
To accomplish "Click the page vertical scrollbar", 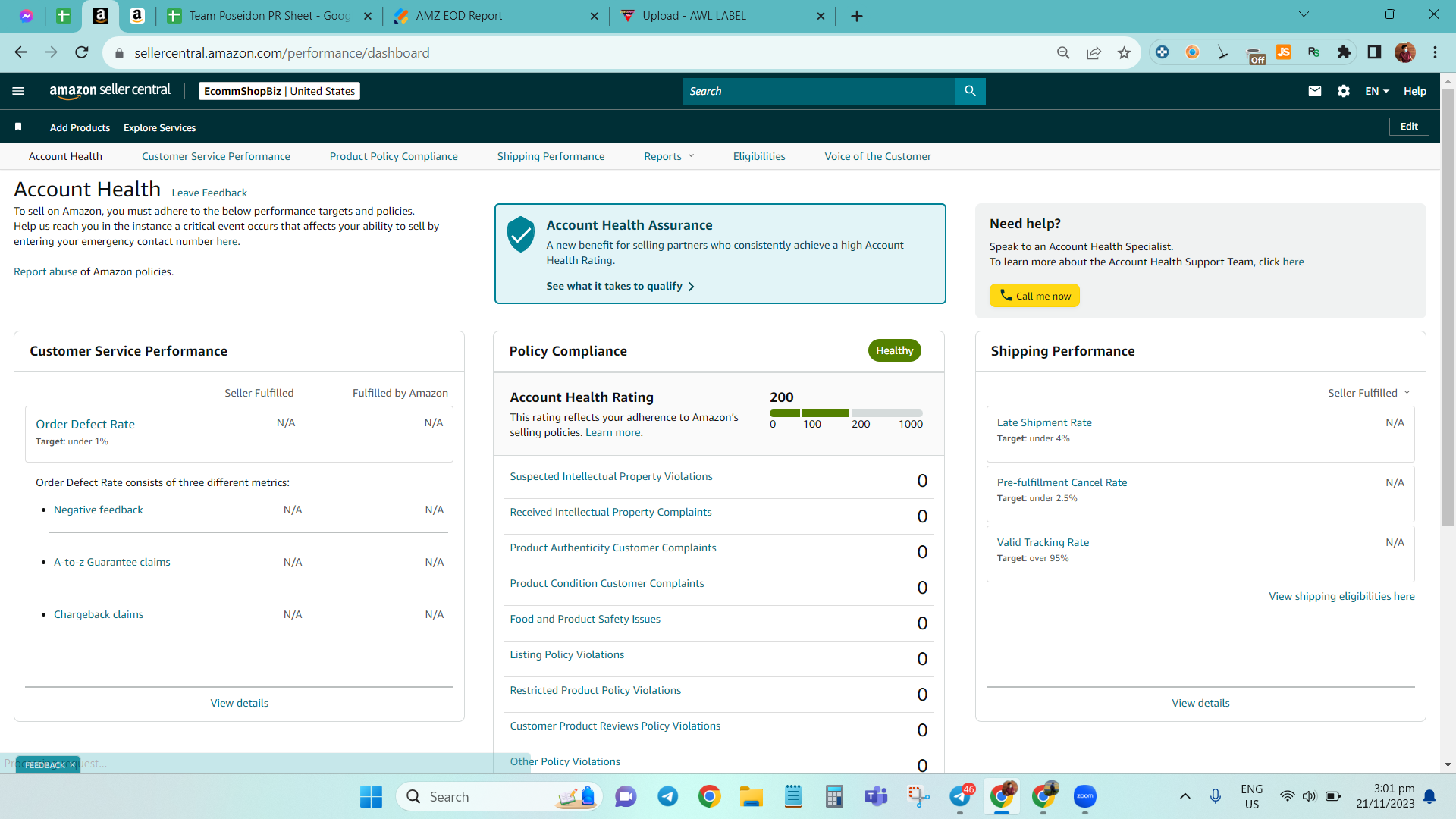I will pyautogui.click(x=1448, y=306).
